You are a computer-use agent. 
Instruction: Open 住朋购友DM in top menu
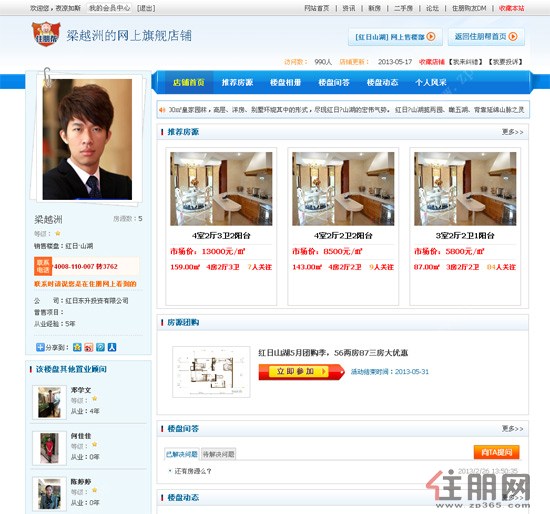coord(469,8)
